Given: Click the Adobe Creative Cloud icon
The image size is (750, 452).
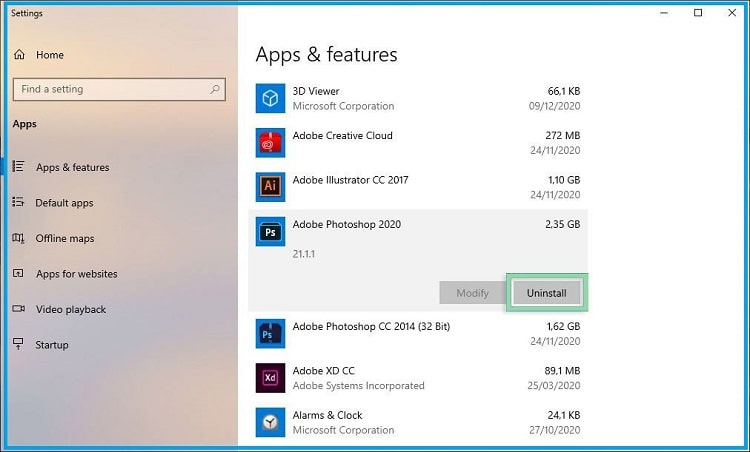Looking at the screenshot, I should [x=270, y=143].
